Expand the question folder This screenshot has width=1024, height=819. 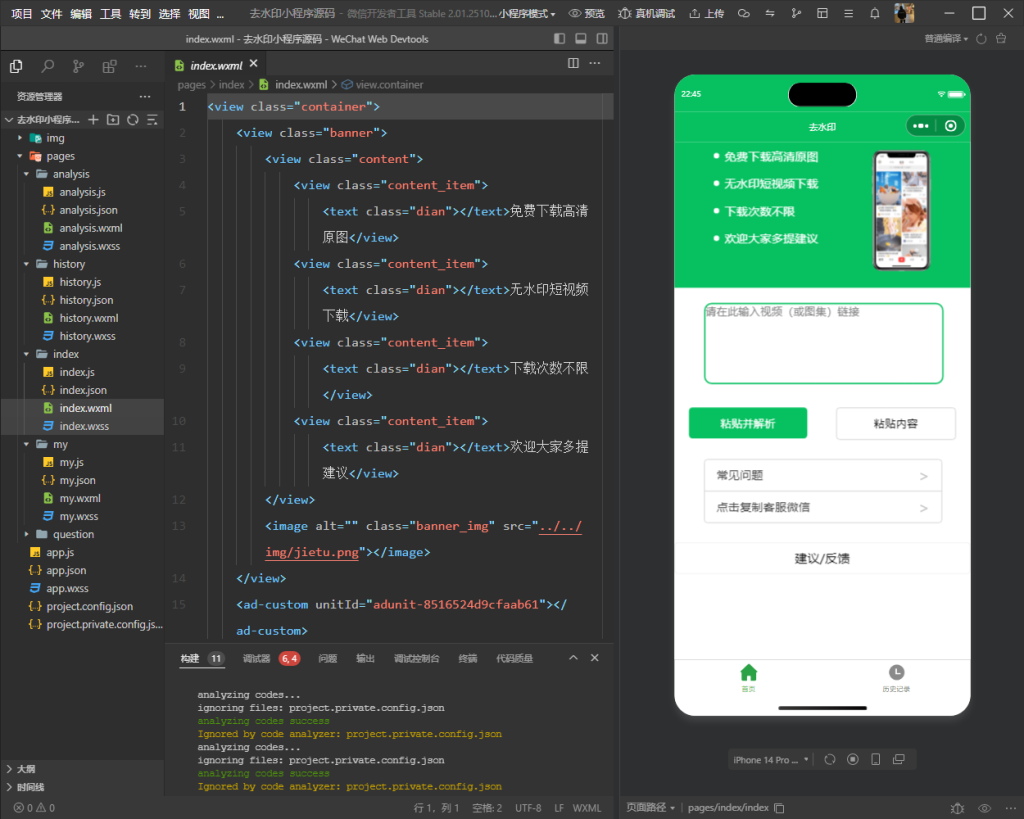[73, 534]
